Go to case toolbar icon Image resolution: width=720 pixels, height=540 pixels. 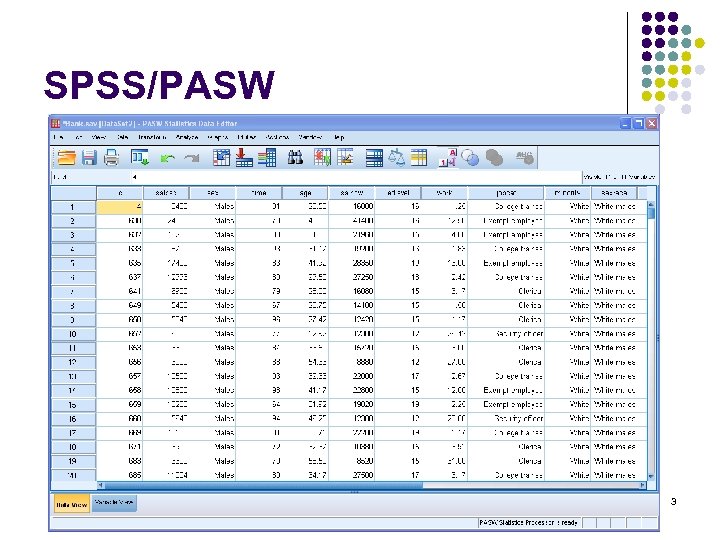point(221,158)
